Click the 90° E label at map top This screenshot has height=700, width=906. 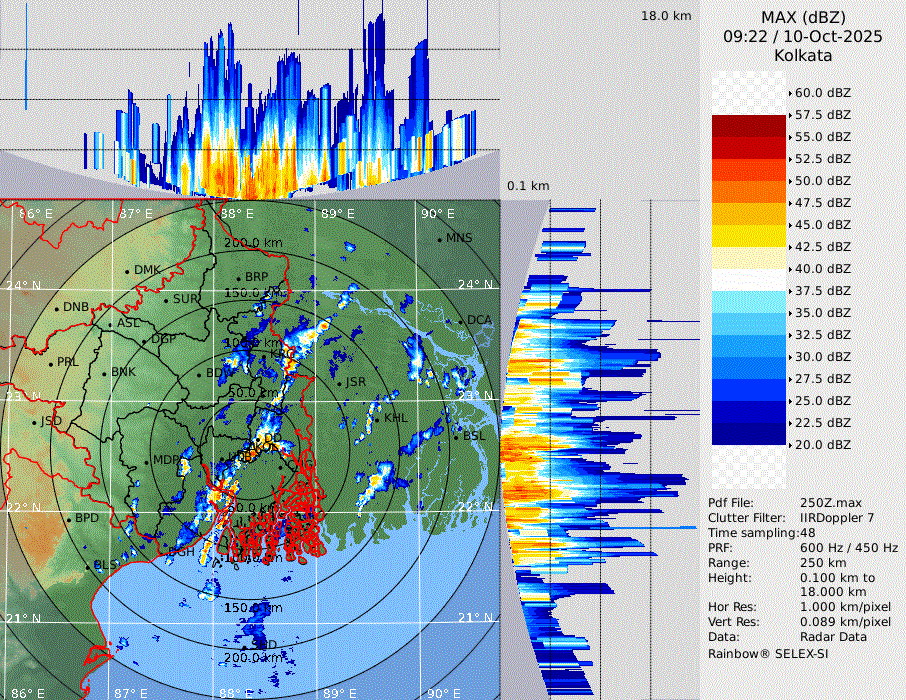click(x=437, y=214)
